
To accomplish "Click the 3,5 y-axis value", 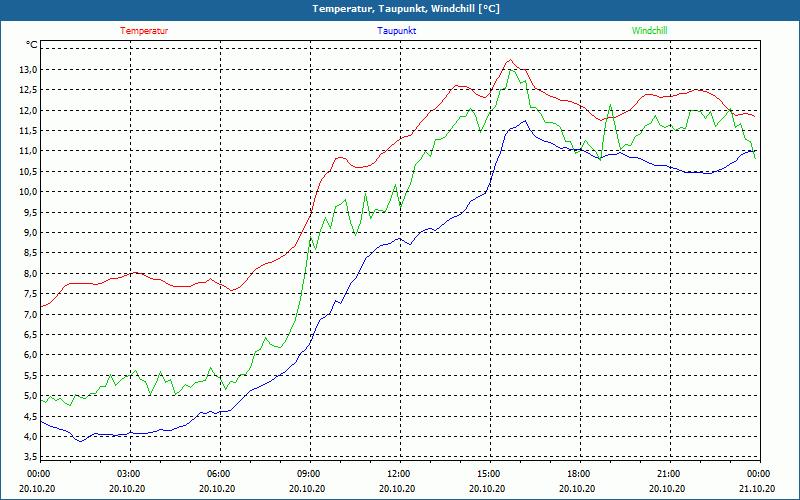I will coord(31,456).
